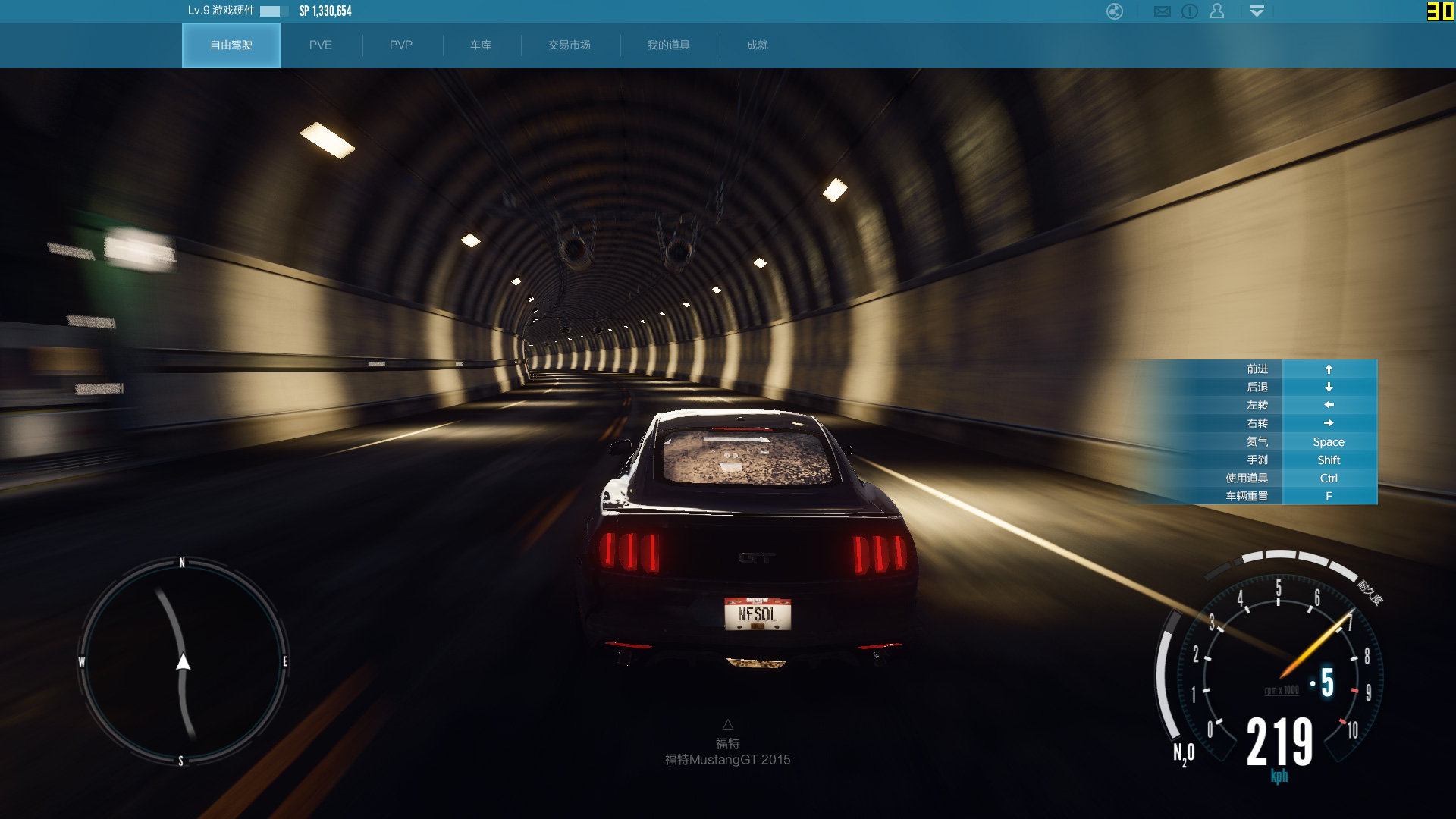Click the yellow FPS counter 30

(x=1440, y=11)
